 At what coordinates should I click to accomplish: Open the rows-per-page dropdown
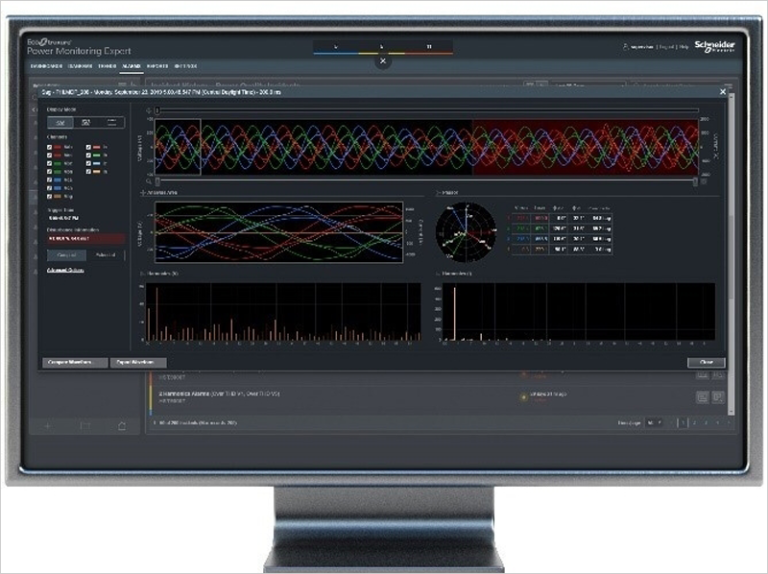click(654, 423)
